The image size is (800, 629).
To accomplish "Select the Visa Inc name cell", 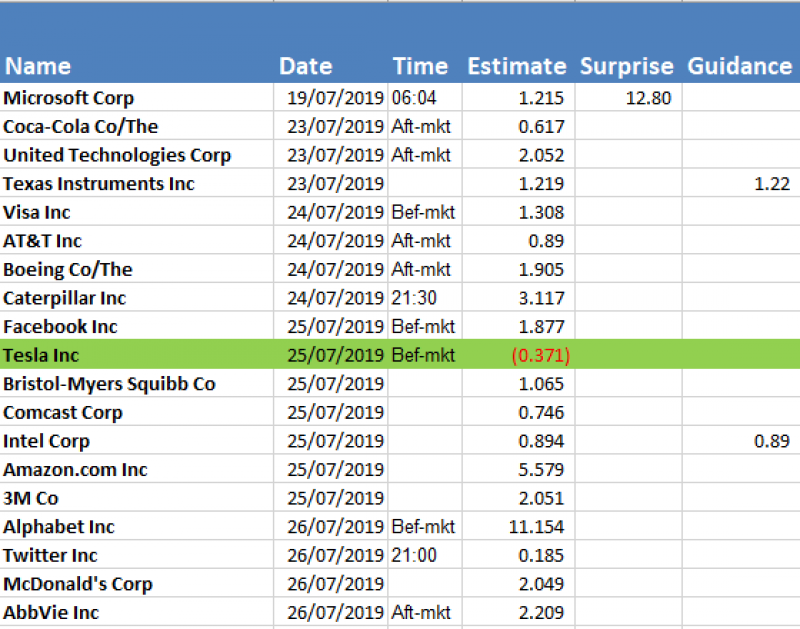I will 136,212.
